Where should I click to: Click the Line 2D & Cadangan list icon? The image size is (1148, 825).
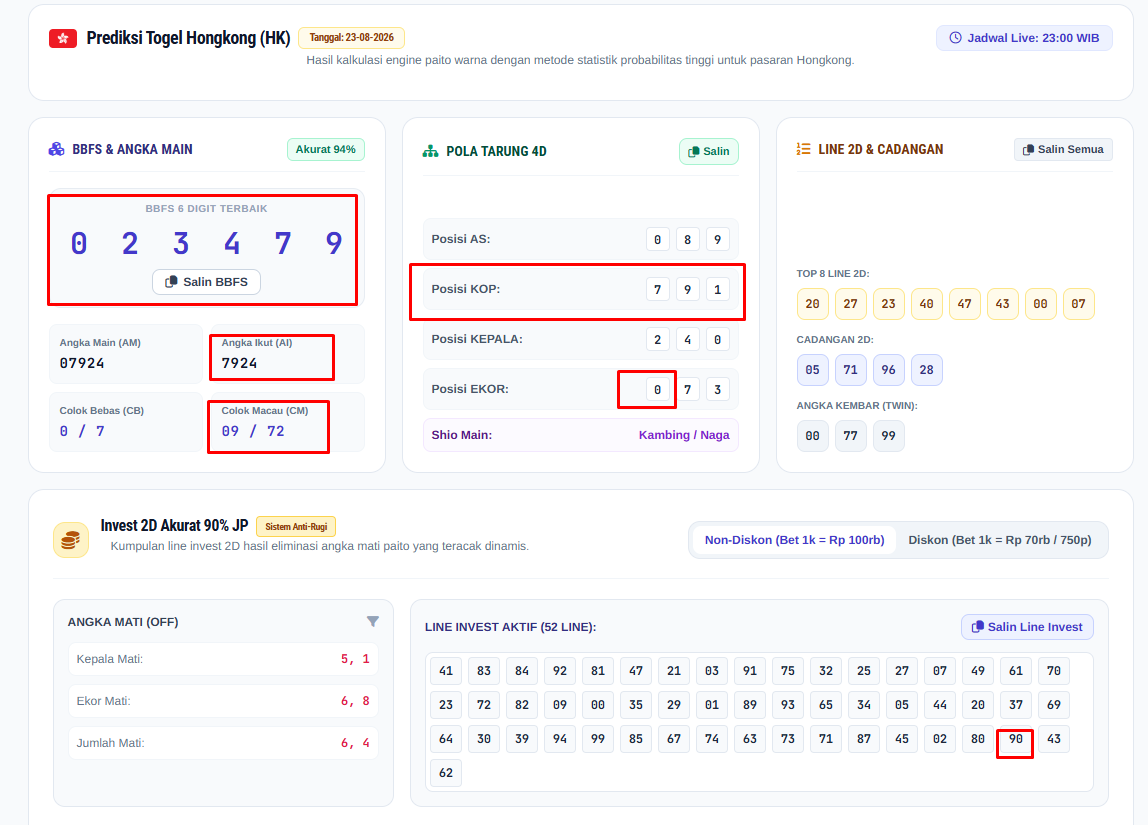point(803,149)
